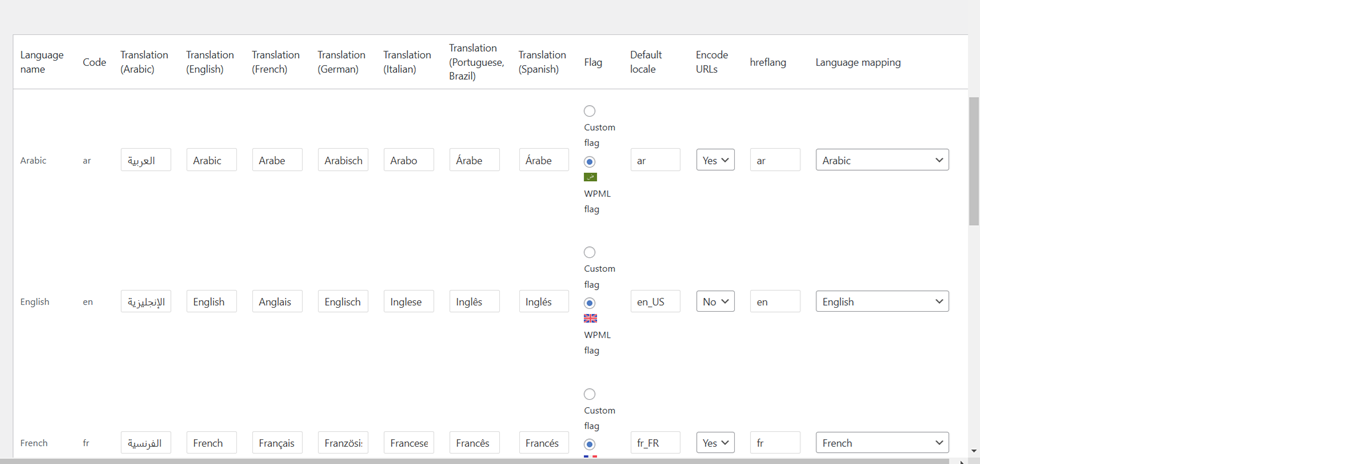The width and height of the screenshot is (1366, 464).
Task: Click the vertical scrollbar thumb
Action: 974,160
